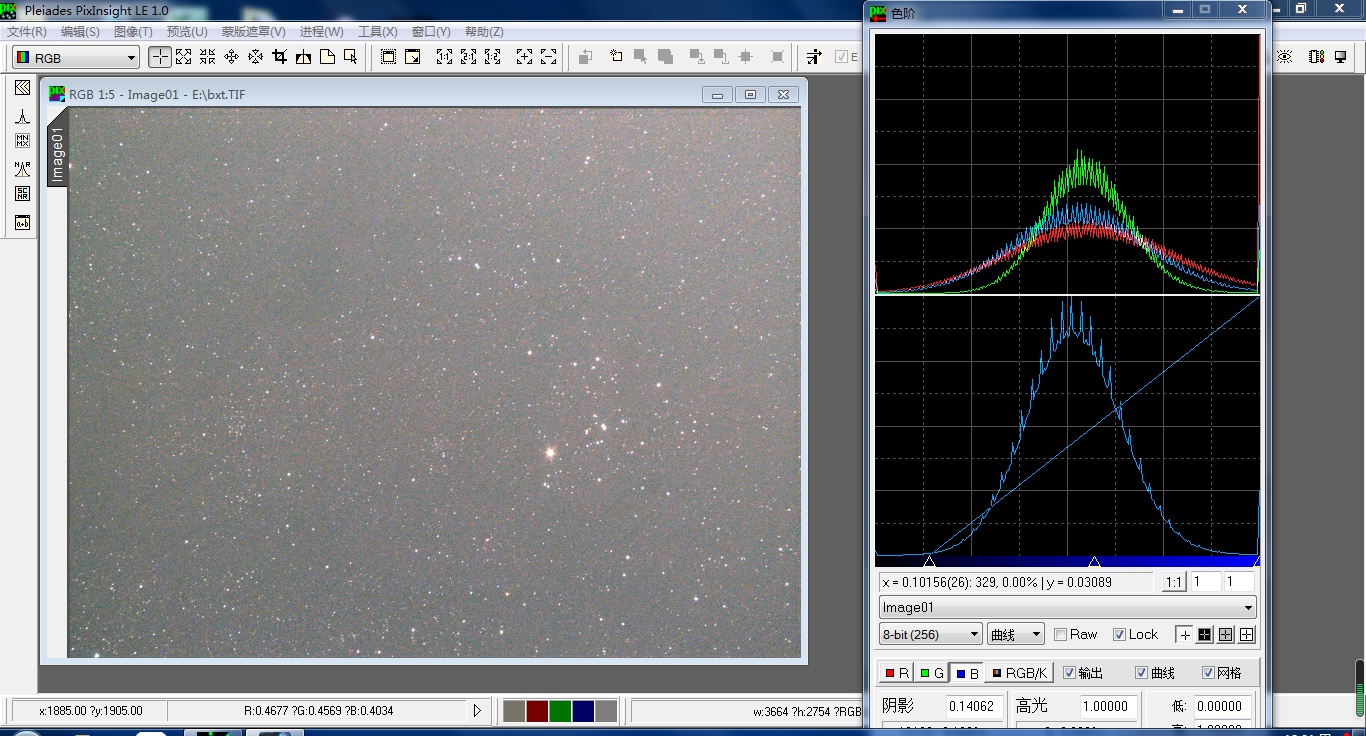This screenshot has height=736, width=1366.
Task: Open the MN/MX statistics tool in sidebar
Action: click(22, 142)
